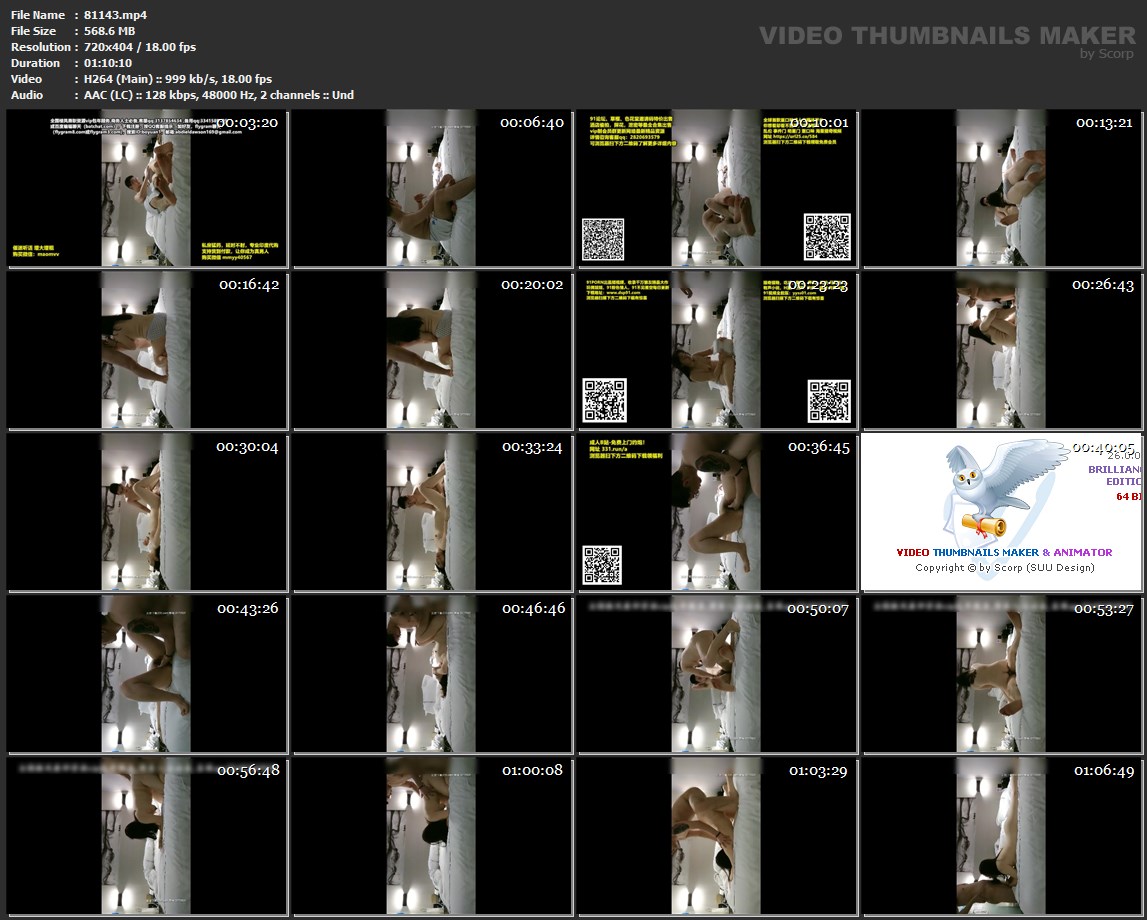Click the left QR code in 00:23:23 thumbnail
This screenshot has height=920, width=1147.
pos(605,400)
